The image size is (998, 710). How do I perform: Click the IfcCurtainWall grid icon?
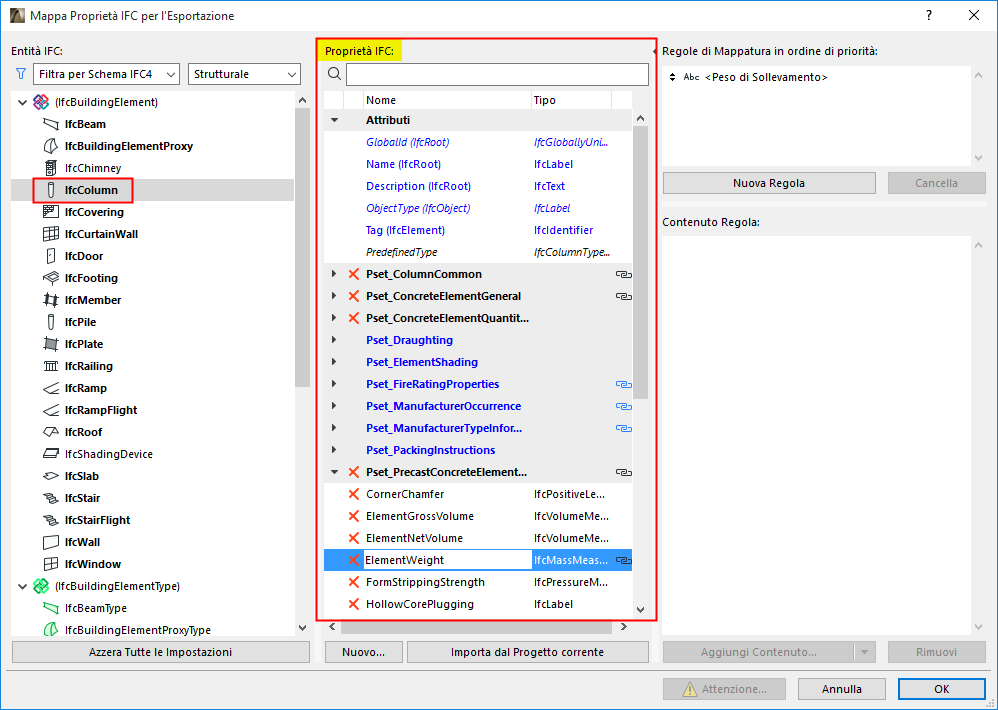[x=51, y=234]
